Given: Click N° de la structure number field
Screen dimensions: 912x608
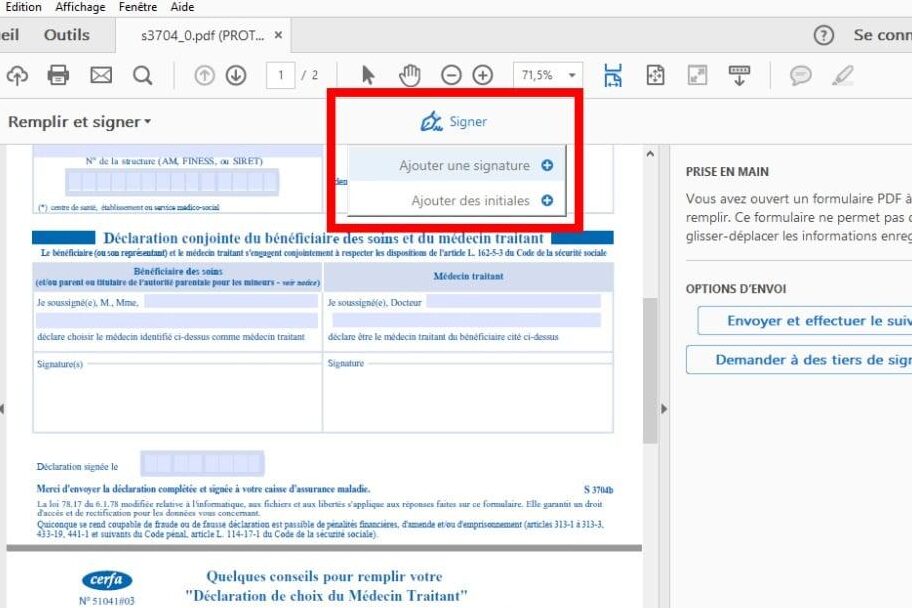Looking at the screenshot, I should tap(172, 182).
